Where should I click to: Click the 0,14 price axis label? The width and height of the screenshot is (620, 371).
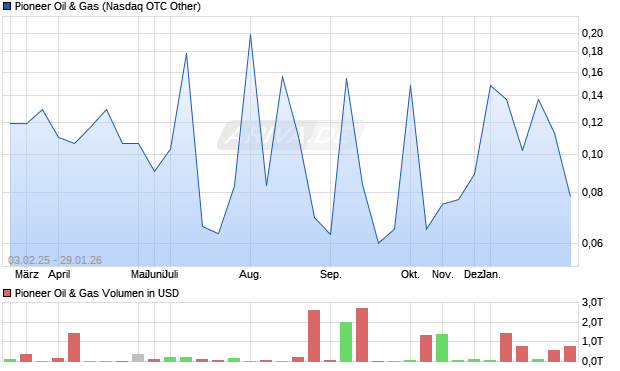click(592, 95)
